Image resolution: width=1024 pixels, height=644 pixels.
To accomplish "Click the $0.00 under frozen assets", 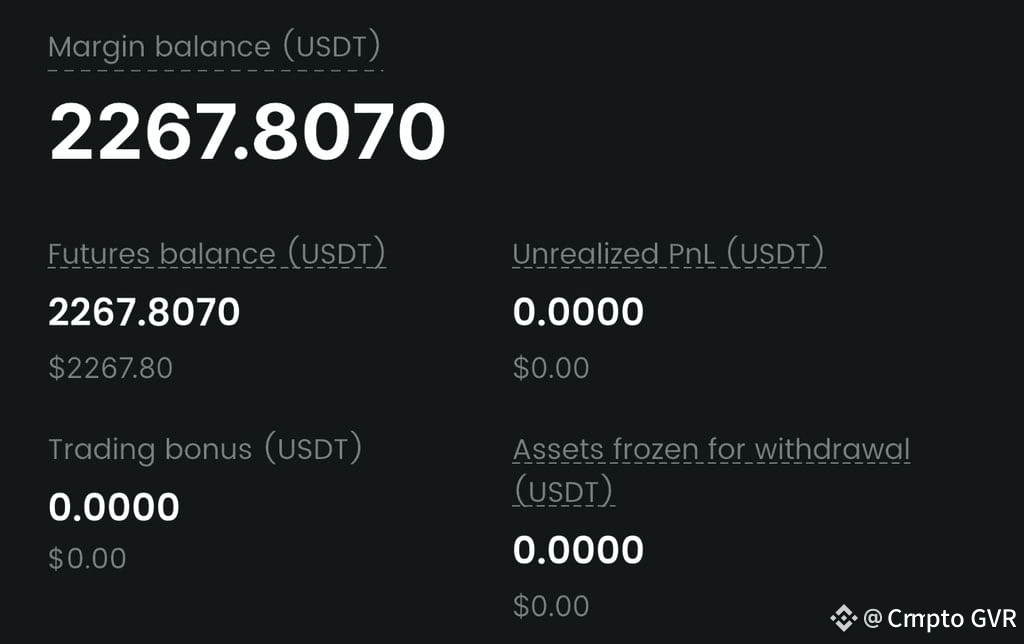I will (x=551, y=606).
